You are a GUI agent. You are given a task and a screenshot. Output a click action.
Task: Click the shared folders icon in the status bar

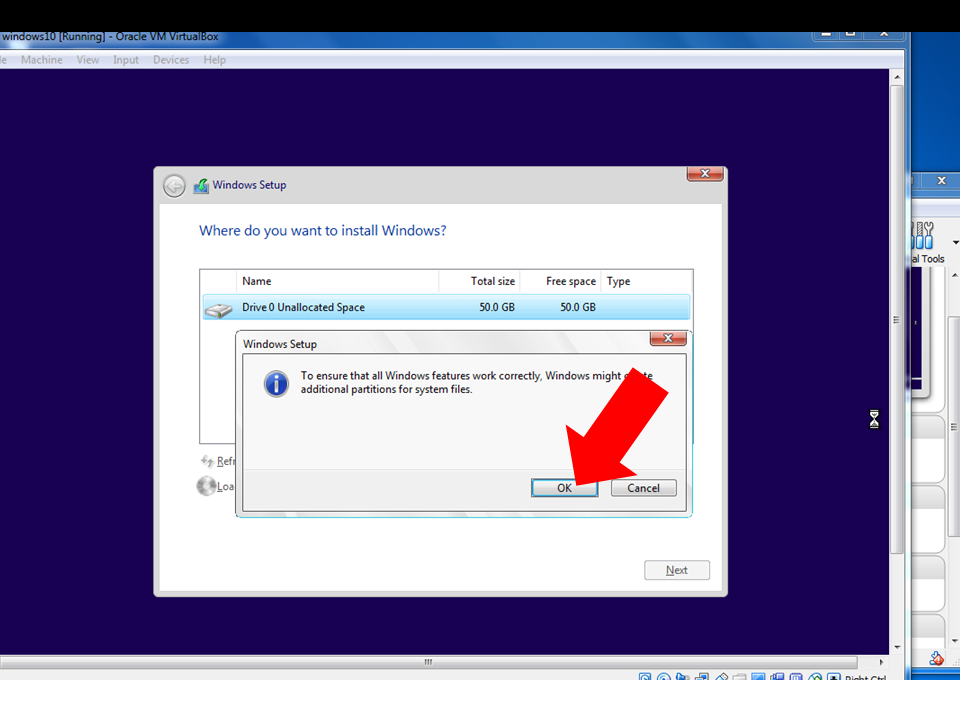pyautogui.click(x=740, y=678)
